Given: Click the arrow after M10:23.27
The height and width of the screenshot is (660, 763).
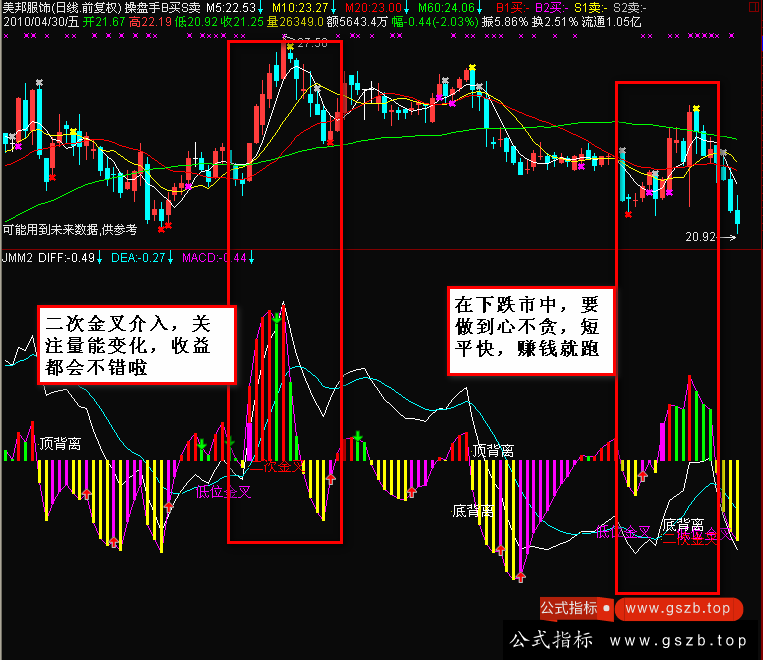Looking at the screenshot, I should (x=333, y=8).
